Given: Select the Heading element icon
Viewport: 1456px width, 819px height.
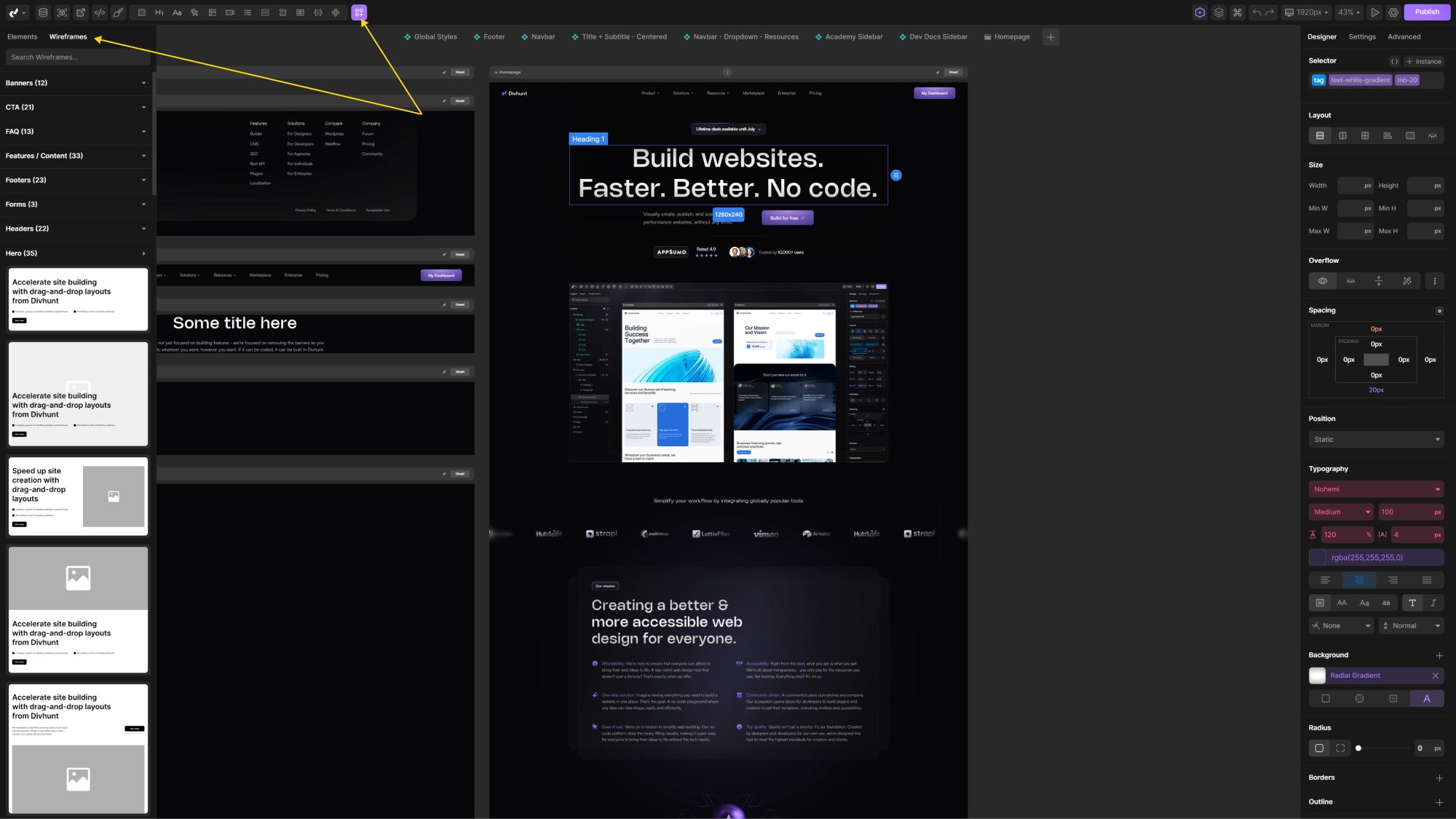Looking at the screenshot, I should click(159, 12).
